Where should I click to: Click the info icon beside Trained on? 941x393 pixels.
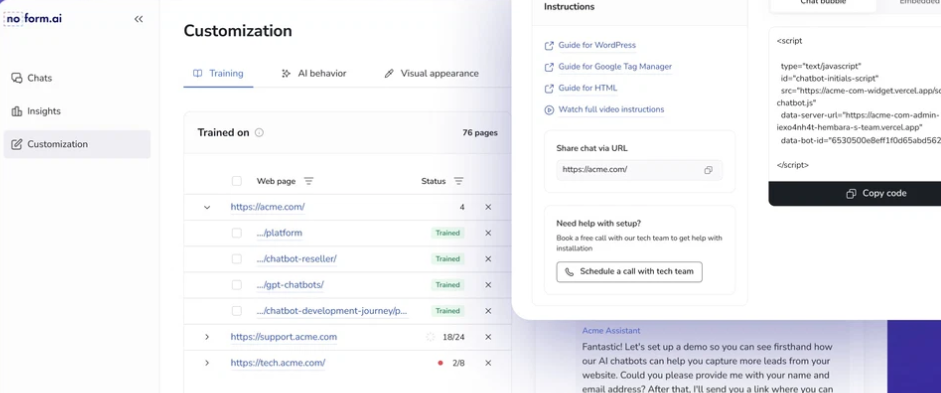click(x=259, y=133)
